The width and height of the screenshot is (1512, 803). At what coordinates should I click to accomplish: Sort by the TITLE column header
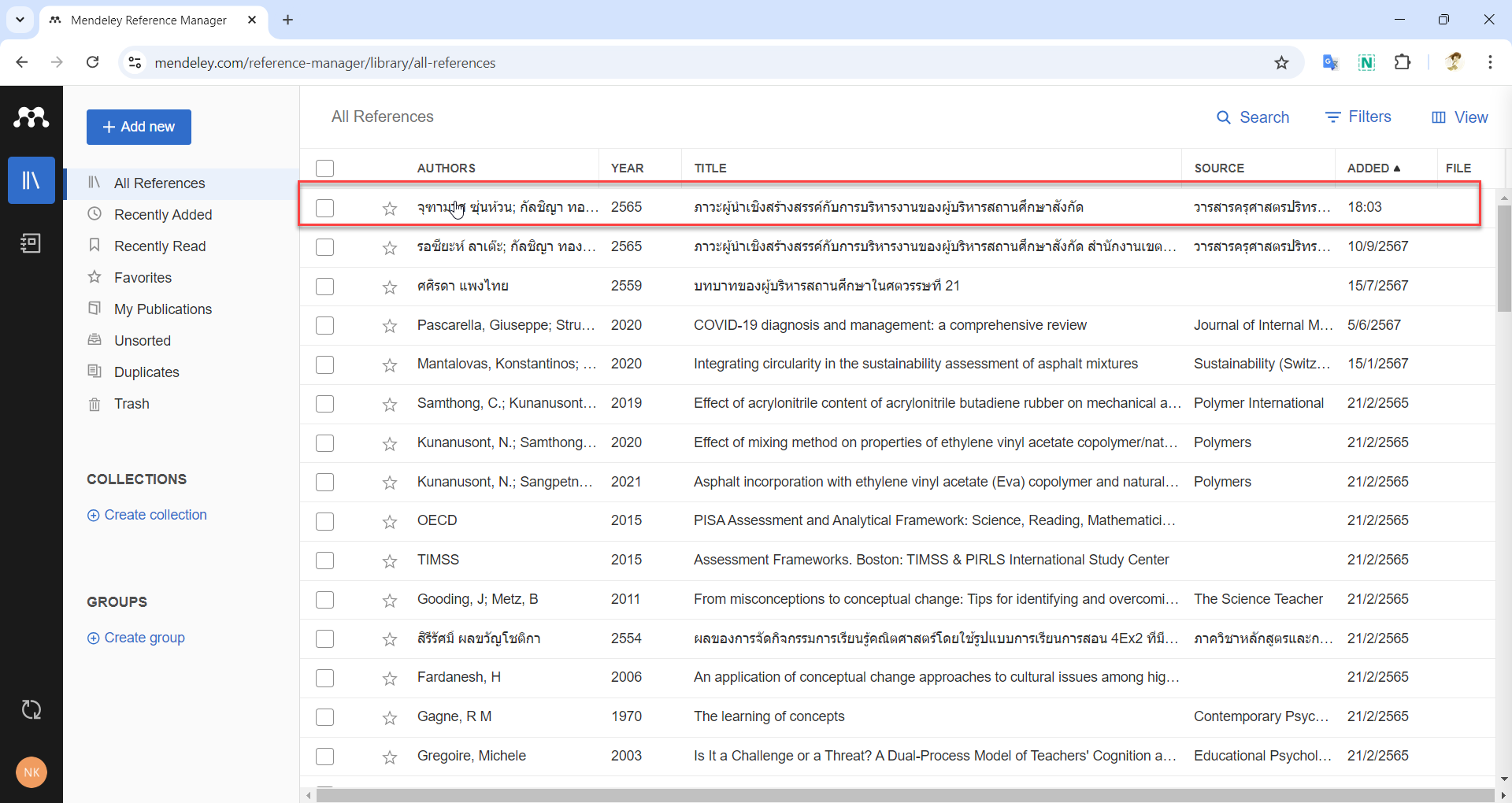click(x=710, y=168)
